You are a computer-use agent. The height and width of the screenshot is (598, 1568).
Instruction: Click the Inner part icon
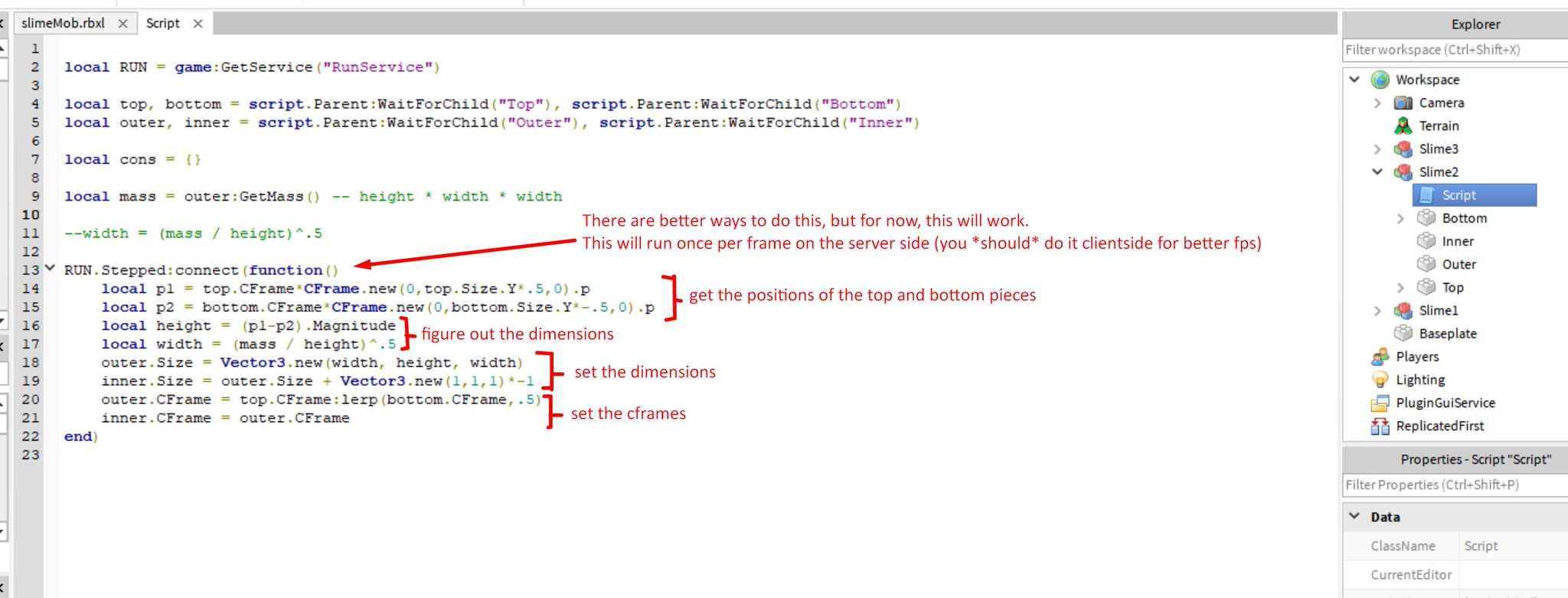coord(1426,241)
